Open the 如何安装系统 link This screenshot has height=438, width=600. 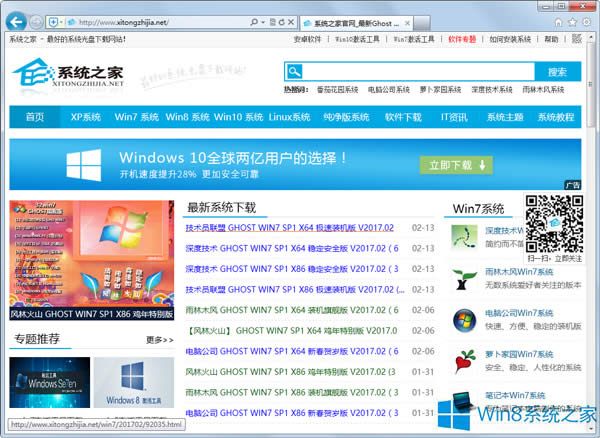click(510, 39)
